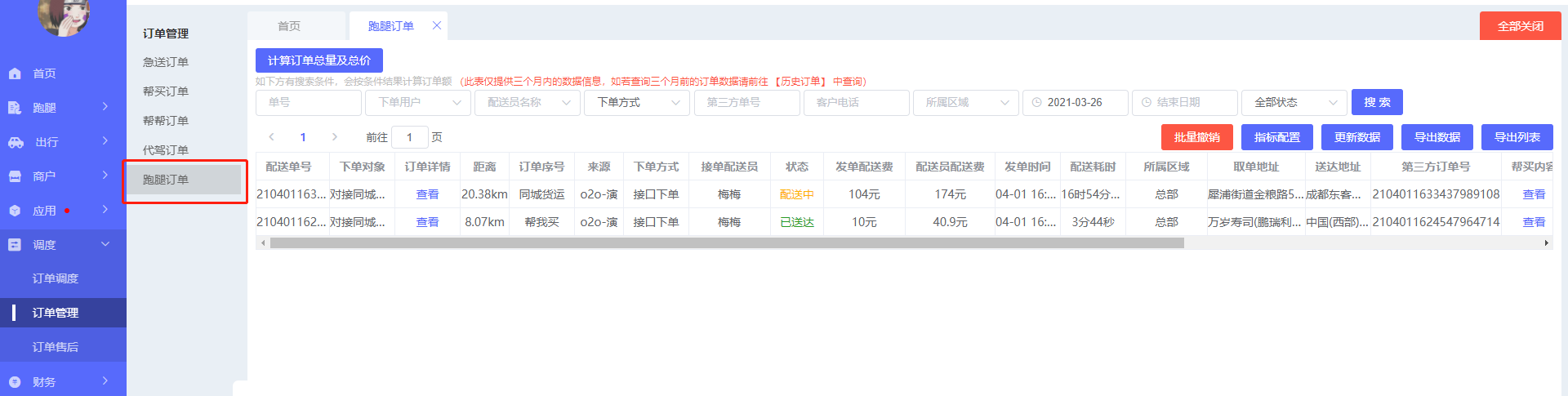
Task: Open the 所属区域 dropdown
Action: click(966, 103)
